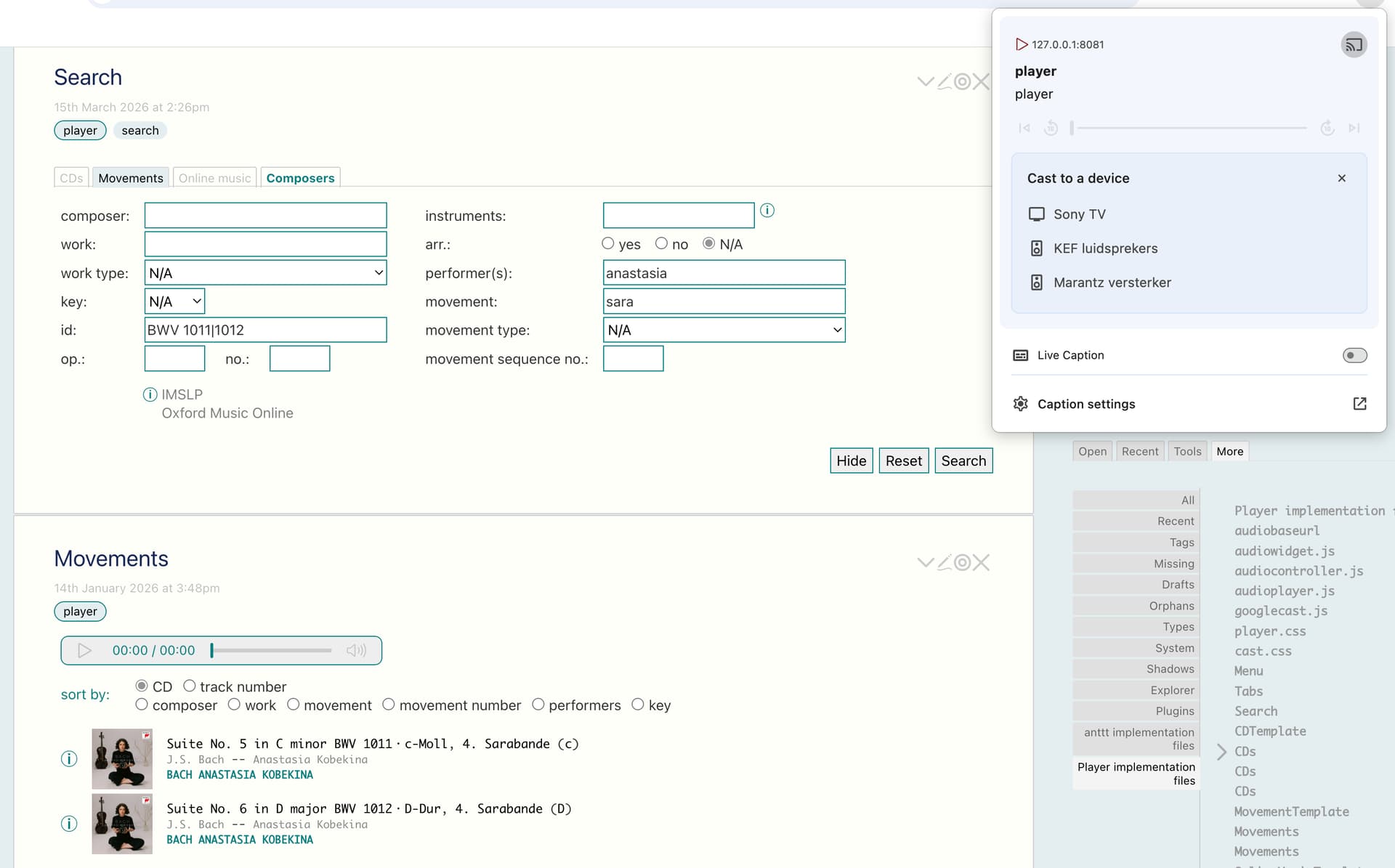Open info for Suite No. 5 Sarabande
The height and width of the screenshot is (868, 1395).
(x=69, y=759)
